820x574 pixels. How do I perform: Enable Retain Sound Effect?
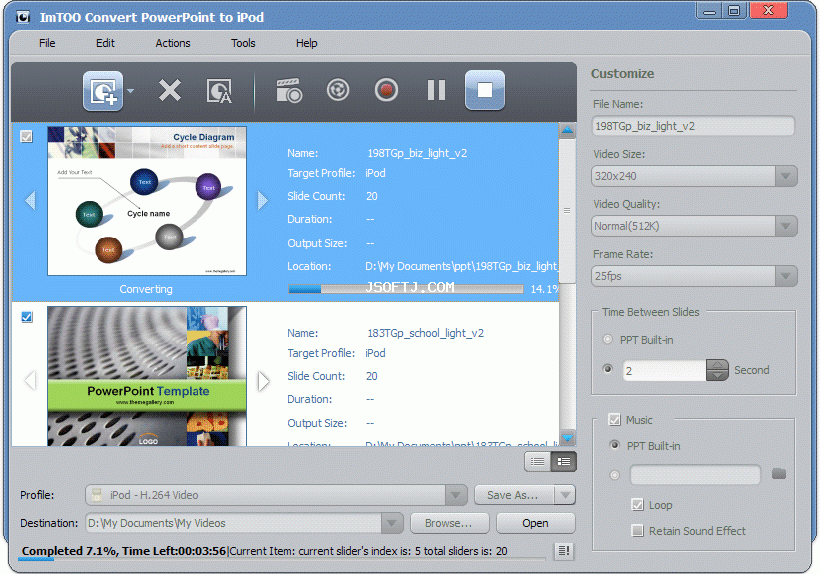tap(637, 531)
